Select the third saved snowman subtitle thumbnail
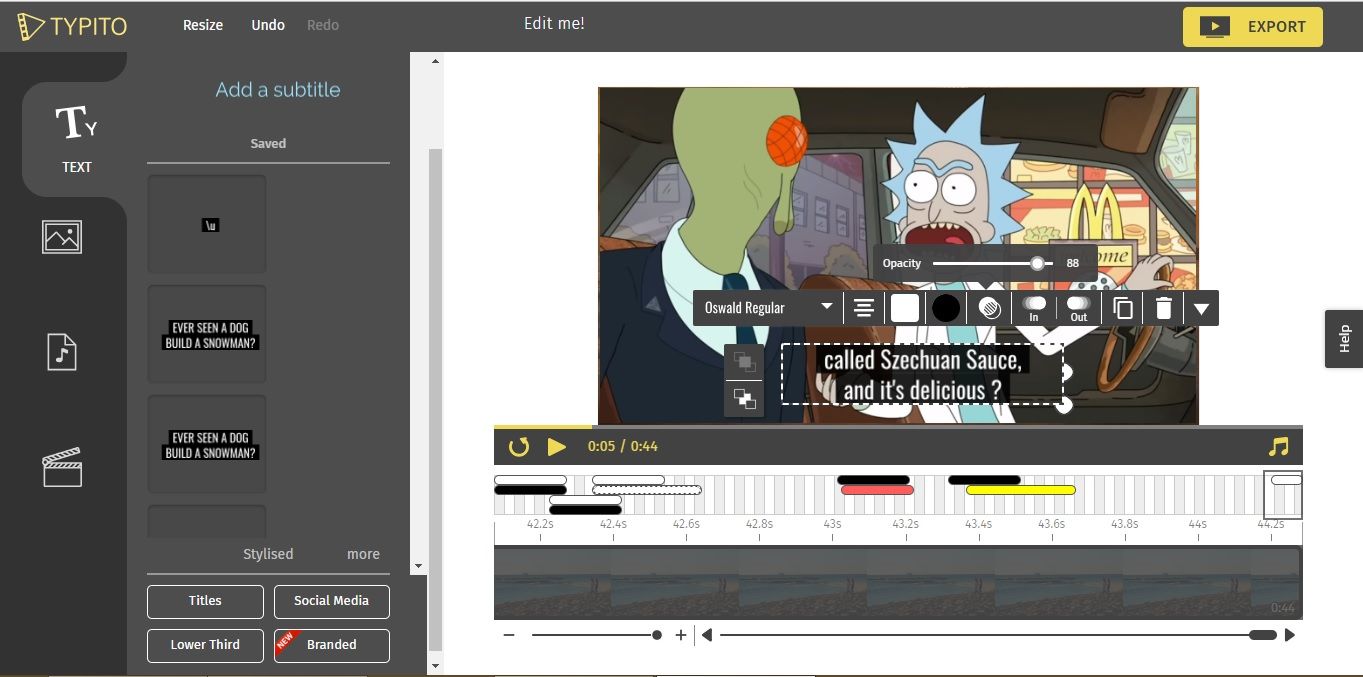Image resolution: width=1363 pixels, height=677 pixels. coord(207,444)
